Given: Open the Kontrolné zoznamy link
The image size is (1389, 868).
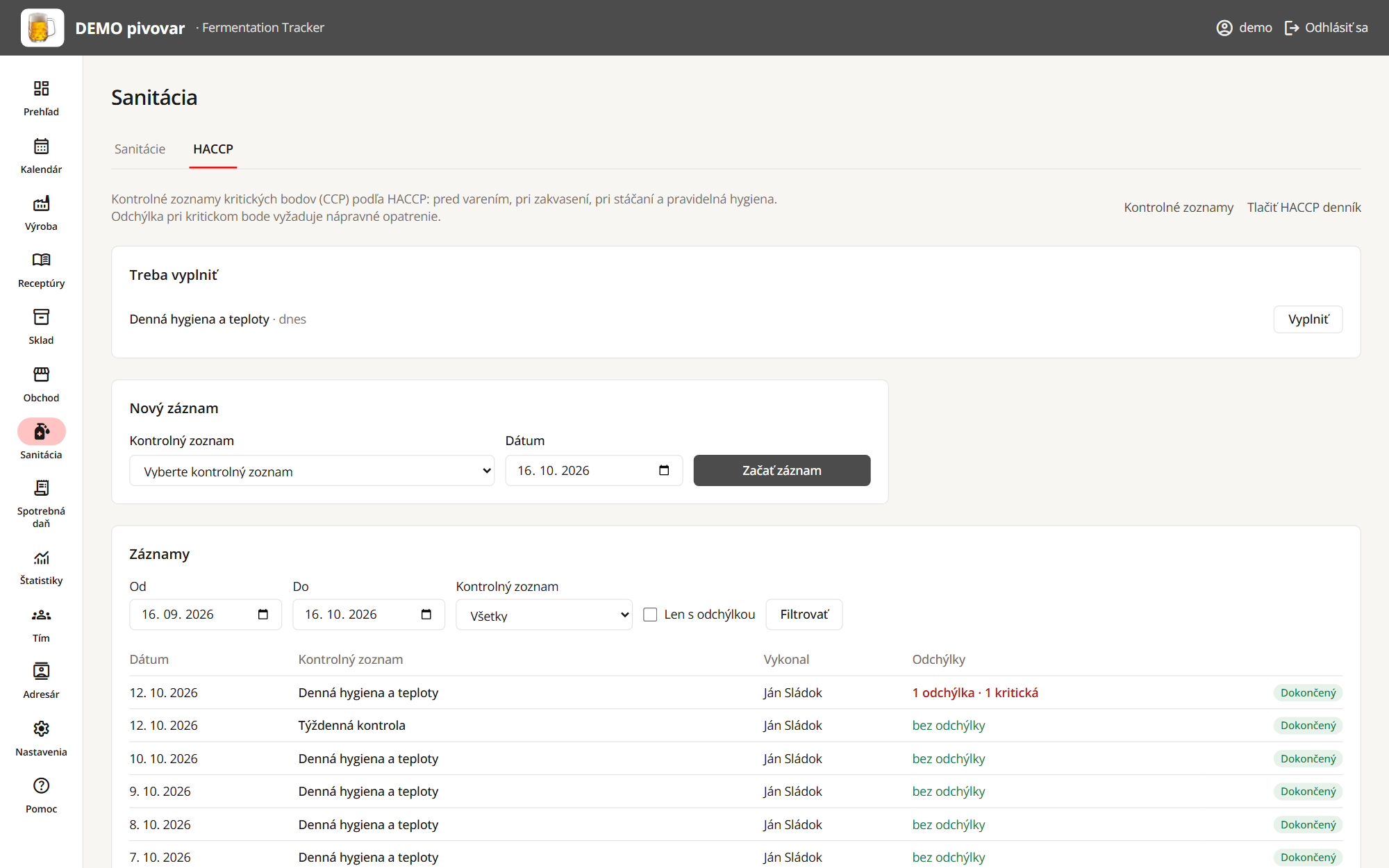Looking at the screenshot, I should 1179,208.
